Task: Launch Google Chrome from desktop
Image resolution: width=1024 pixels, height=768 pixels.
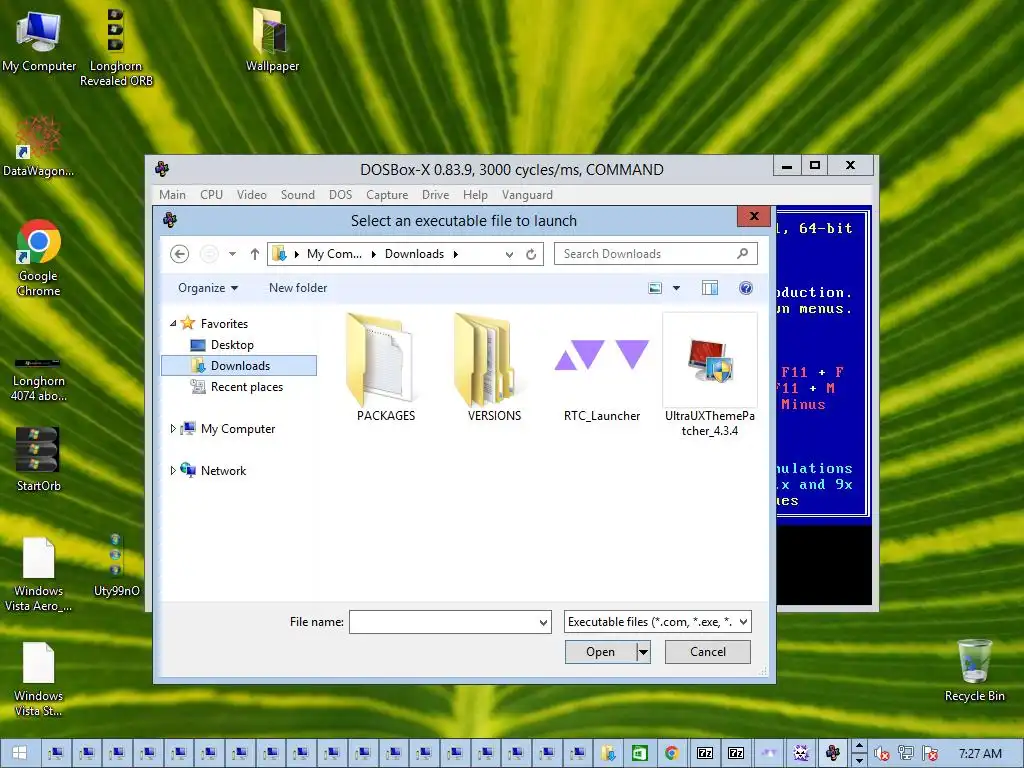Action: coord(39,259)
